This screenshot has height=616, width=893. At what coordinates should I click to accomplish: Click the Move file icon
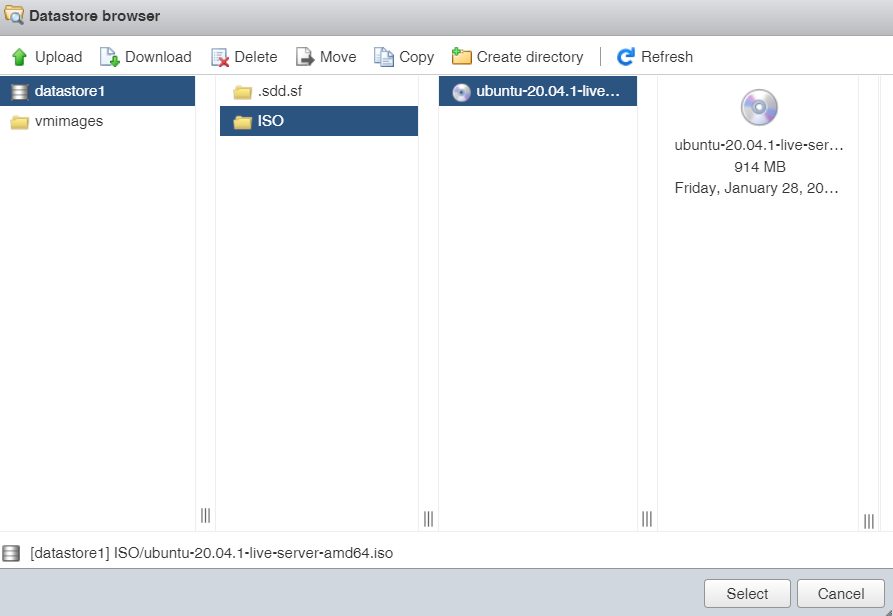tap(305, 57)
